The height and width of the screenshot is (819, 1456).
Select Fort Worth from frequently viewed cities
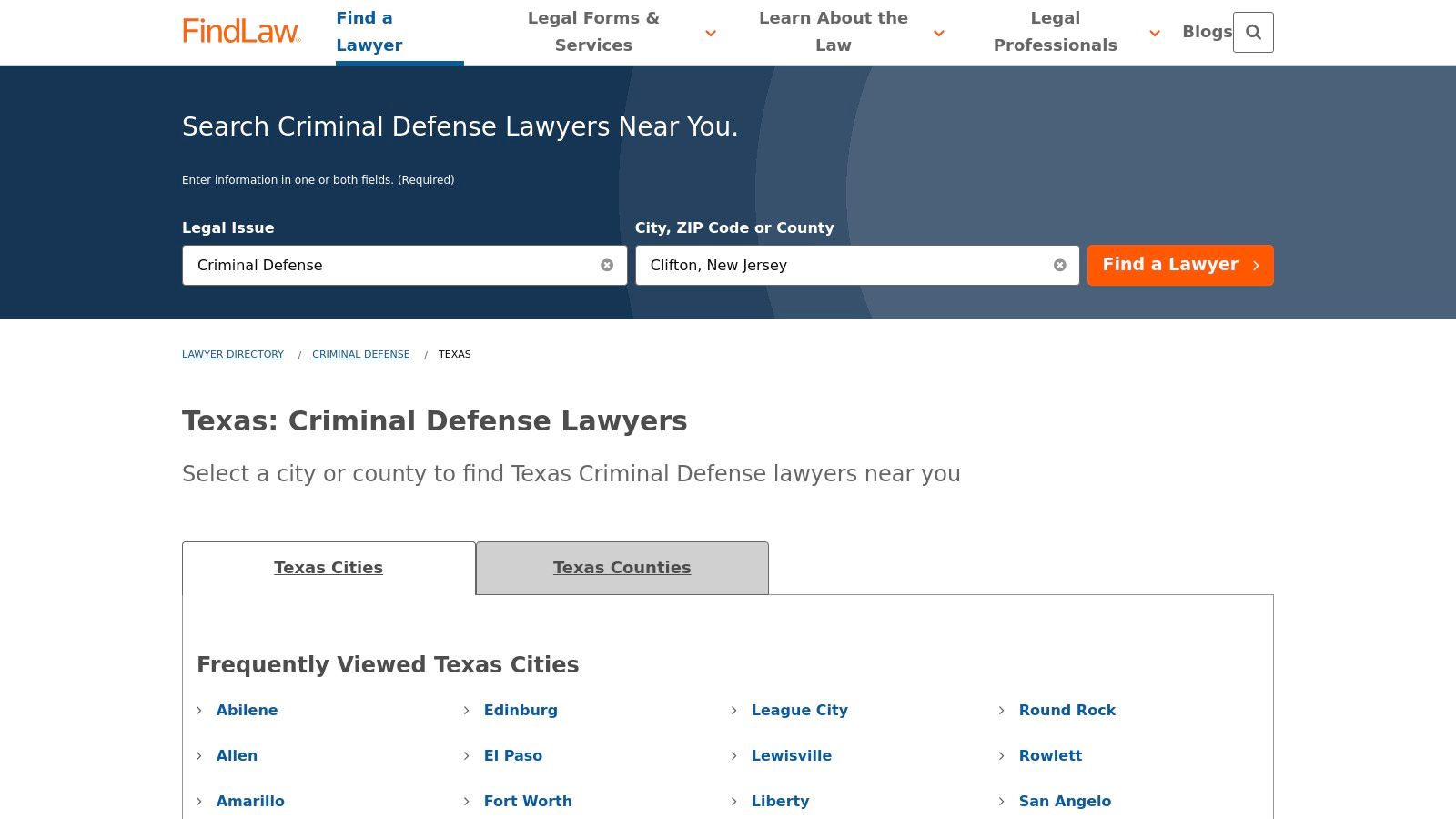click(528, 802)
